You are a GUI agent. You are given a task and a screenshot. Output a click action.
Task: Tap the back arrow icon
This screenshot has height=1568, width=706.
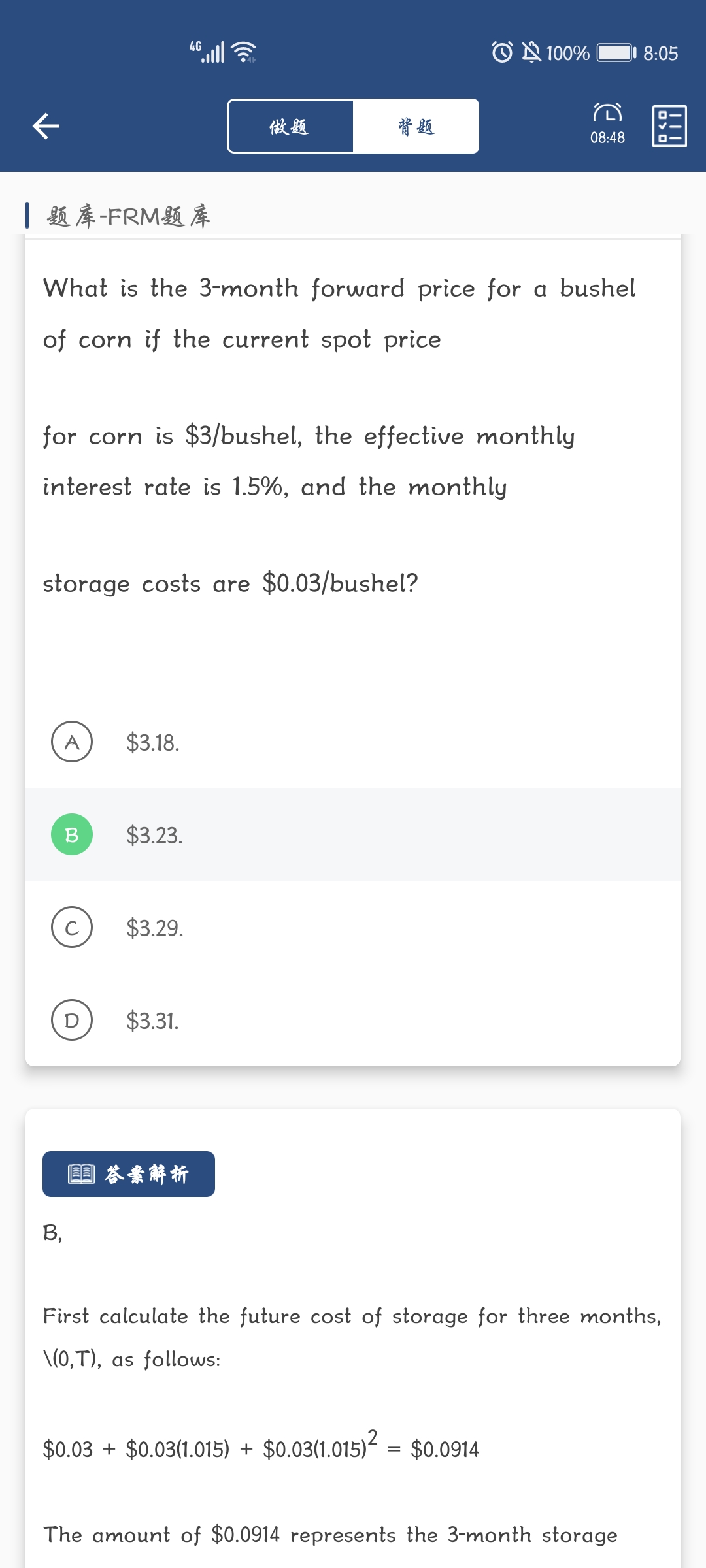(x=46, y=126)
